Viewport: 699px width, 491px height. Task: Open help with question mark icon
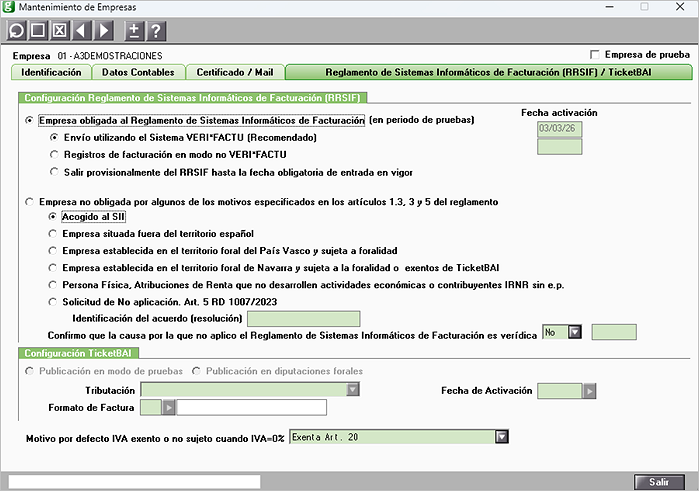tap(156, 31)
